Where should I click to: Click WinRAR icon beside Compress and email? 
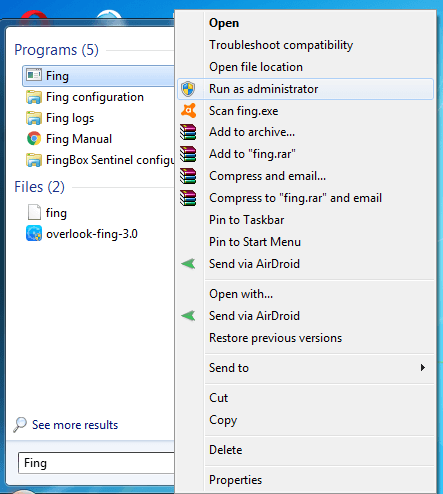[x=188, y=176]
